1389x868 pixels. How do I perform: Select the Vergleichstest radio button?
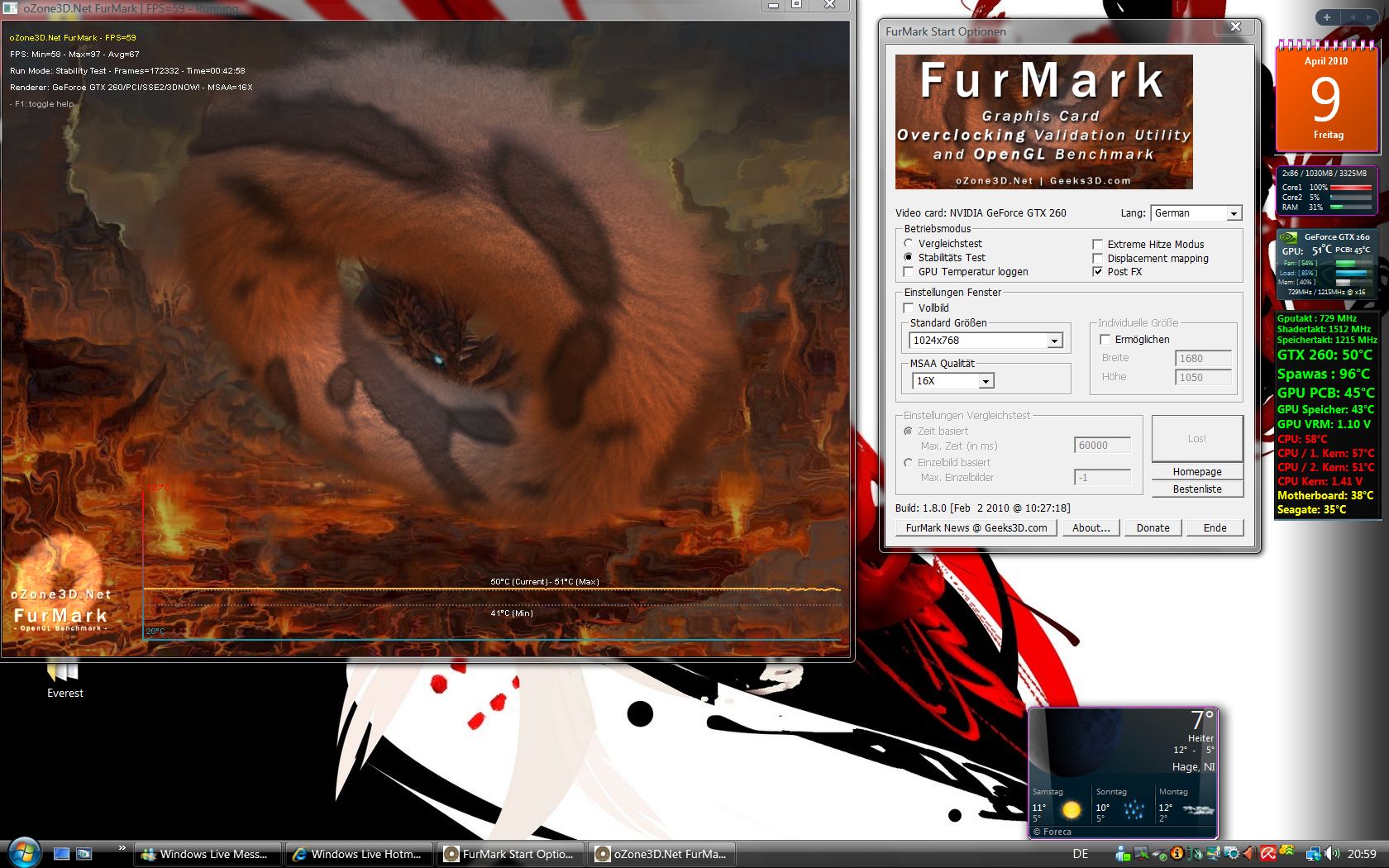pyautogui.click(x=909, y=243)
